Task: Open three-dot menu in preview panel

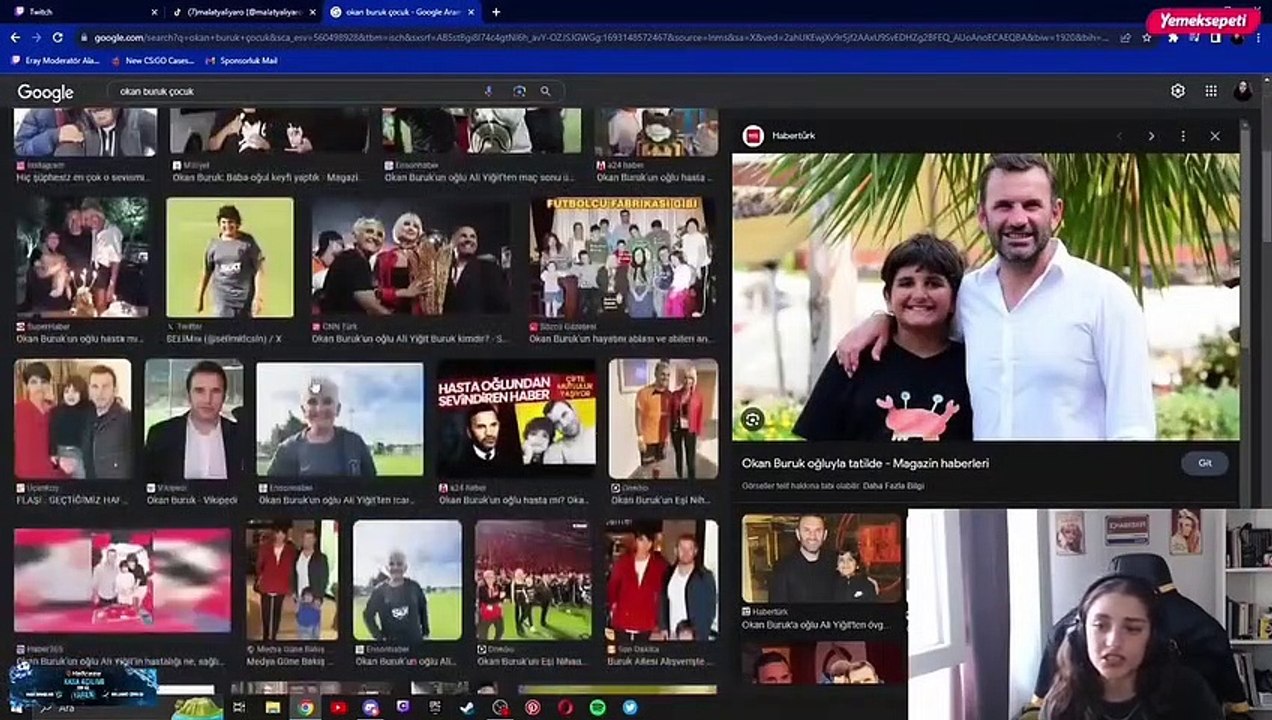Action: [1183, 136]
